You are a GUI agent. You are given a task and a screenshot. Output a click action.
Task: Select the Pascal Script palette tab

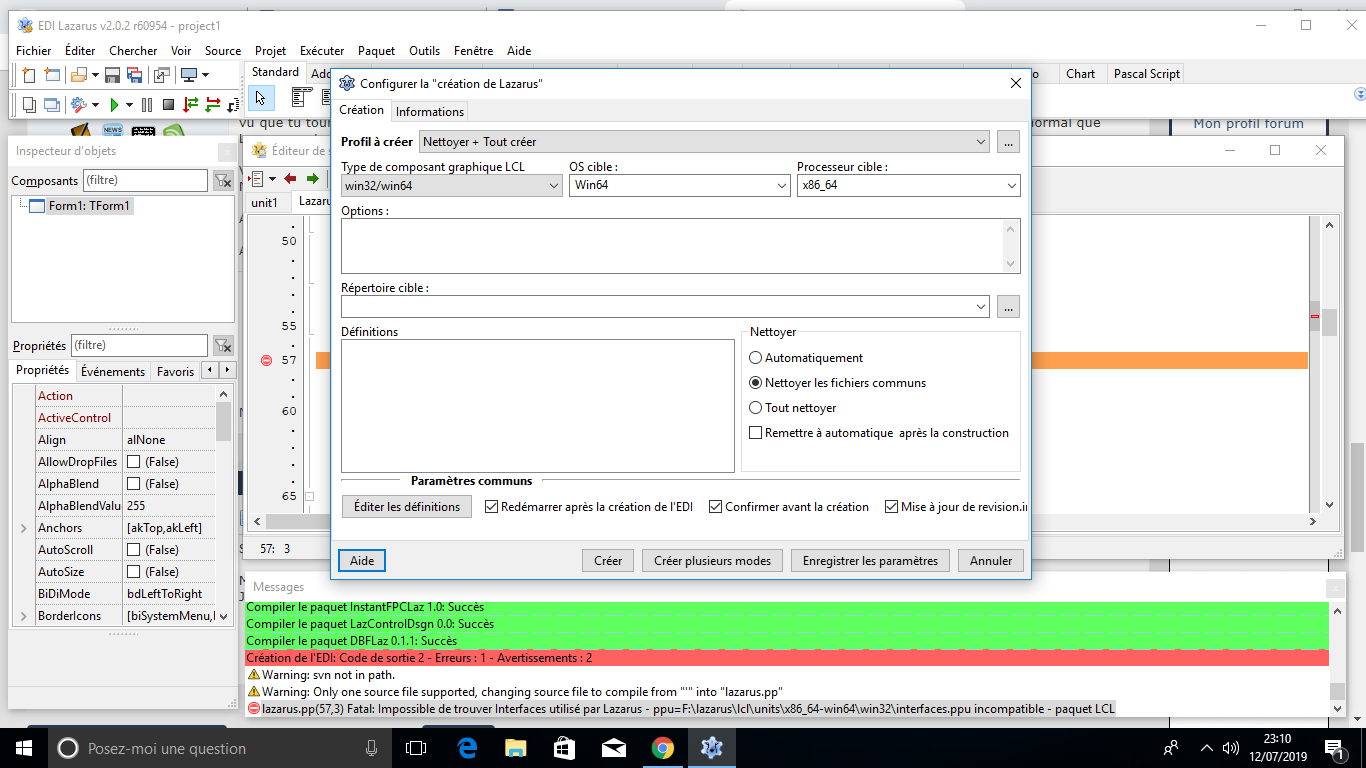coord(1147,73)
